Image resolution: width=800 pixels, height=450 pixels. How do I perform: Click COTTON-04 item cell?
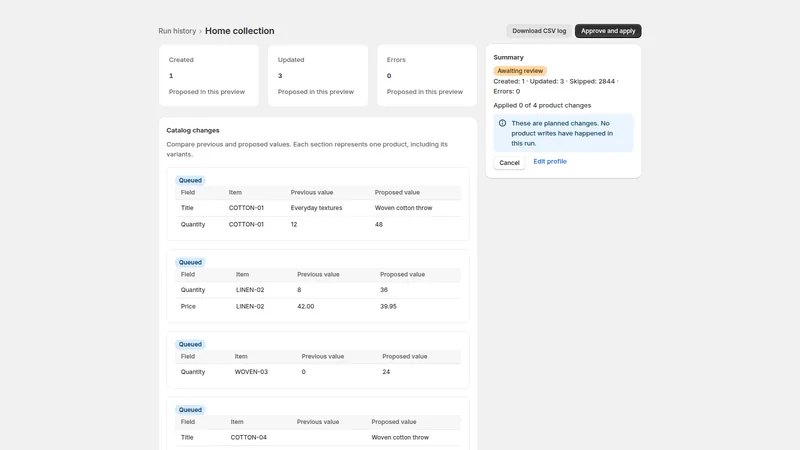[248, 437]
